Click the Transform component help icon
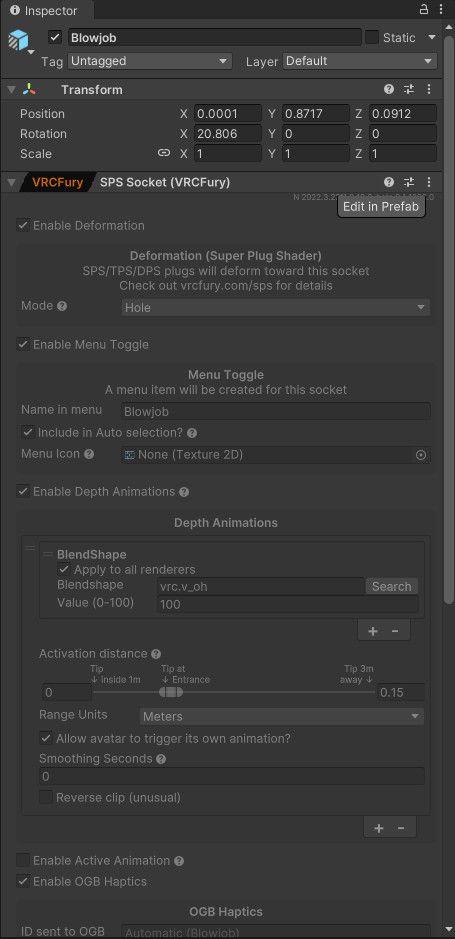Viewport: 455px width, 939px height. pyautogui.click(x=389, y=89)
